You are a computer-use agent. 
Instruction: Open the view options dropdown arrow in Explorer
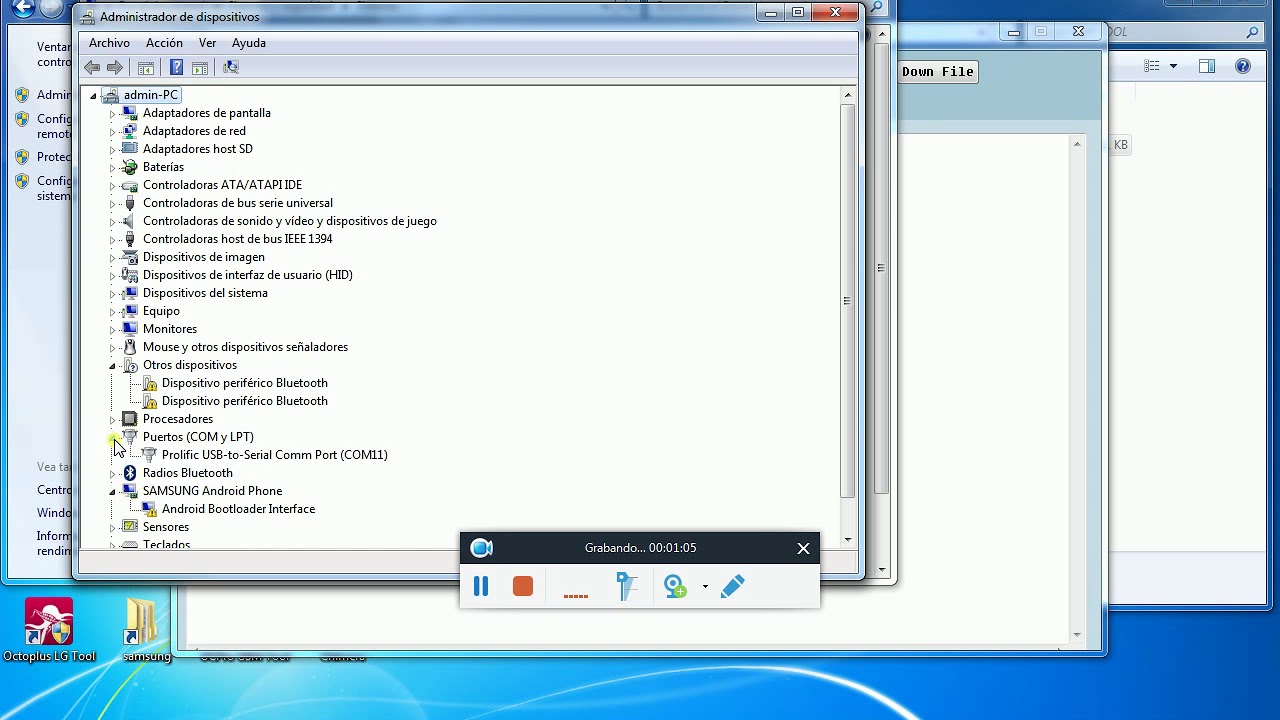coord(1173,67)
